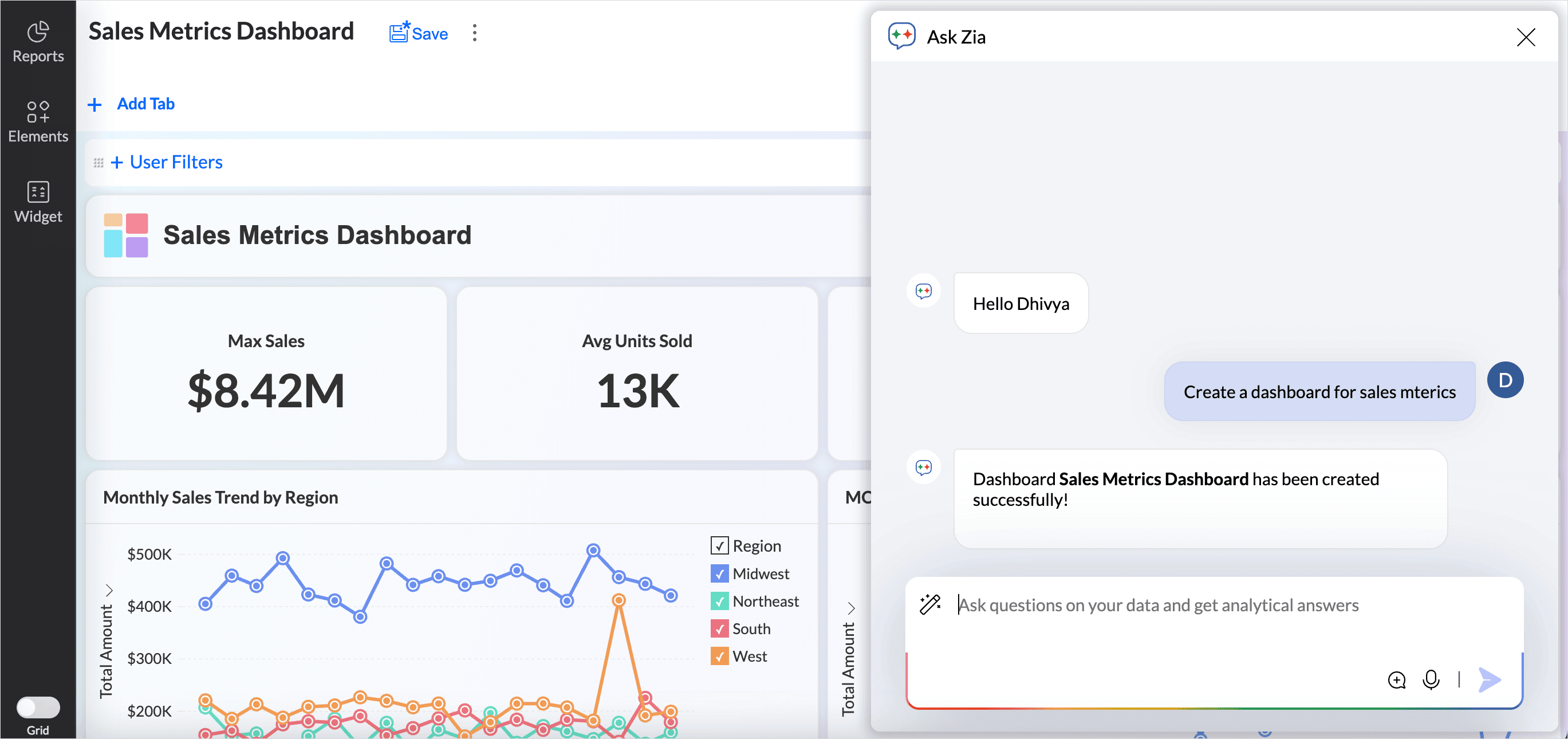Image resolution: width=1568 pixels, height=739 pixels.
Task: Click the magic wand suggestions icon
Action: (x=930, y=604)
